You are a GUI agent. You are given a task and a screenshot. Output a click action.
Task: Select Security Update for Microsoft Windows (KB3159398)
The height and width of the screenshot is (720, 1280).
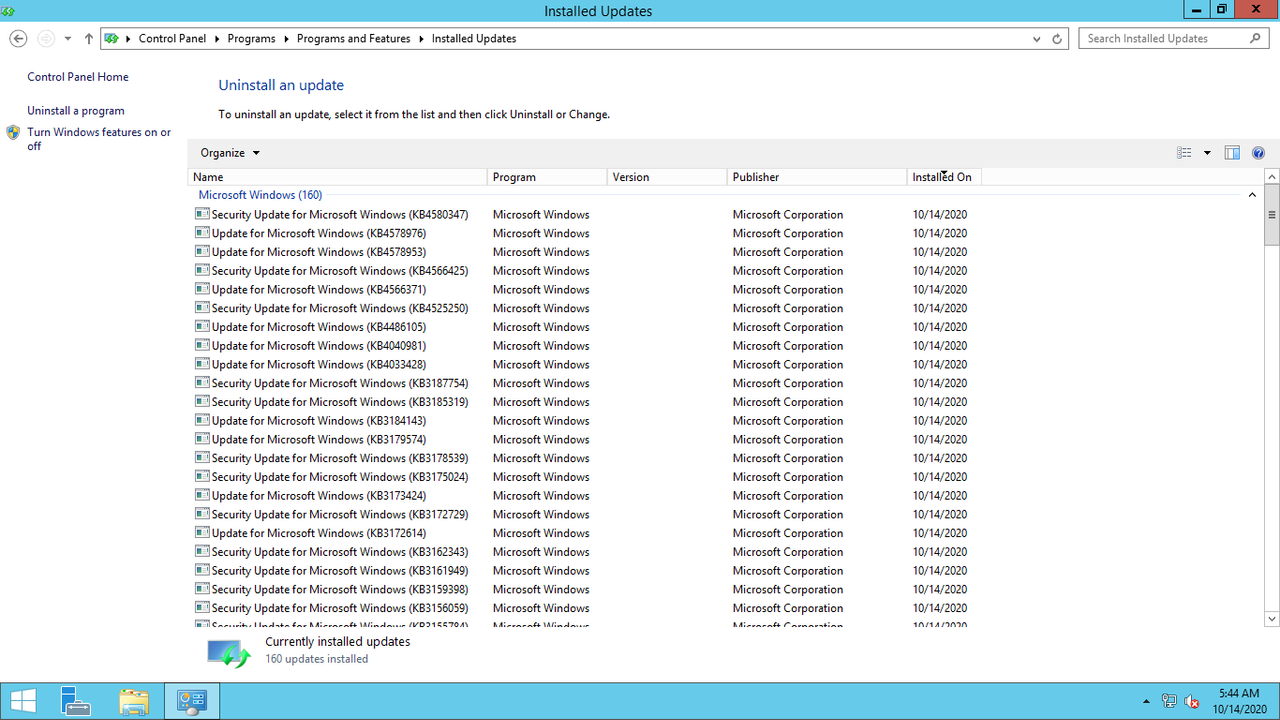point(340,589)
